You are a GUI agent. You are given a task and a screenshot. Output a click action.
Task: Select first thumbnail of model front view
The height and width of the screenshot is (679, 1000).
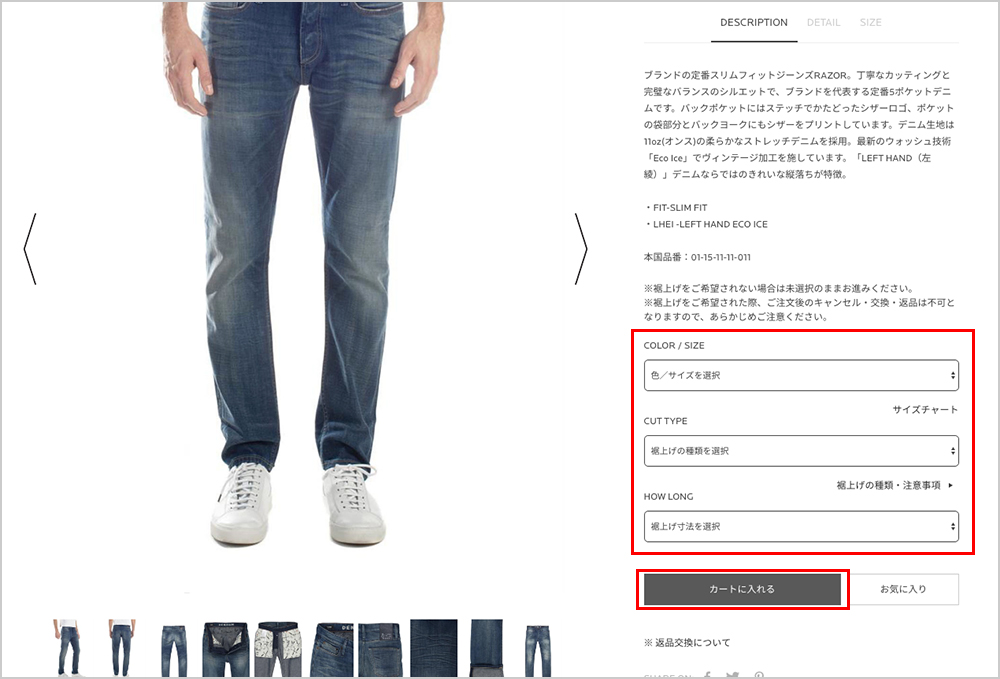click(67, 648)
